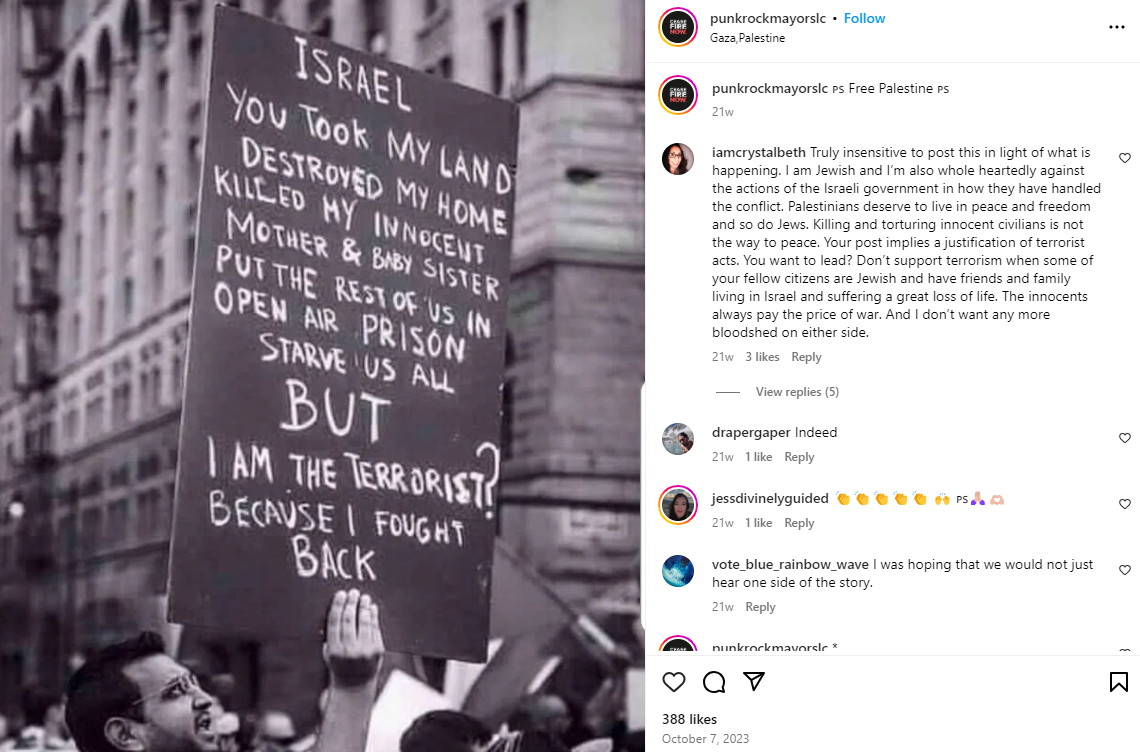Reply to iamcrystalbeth's comment
The height and width of the screenshot is (752, 1140).
pyautogui.click(x=806, y=357)
